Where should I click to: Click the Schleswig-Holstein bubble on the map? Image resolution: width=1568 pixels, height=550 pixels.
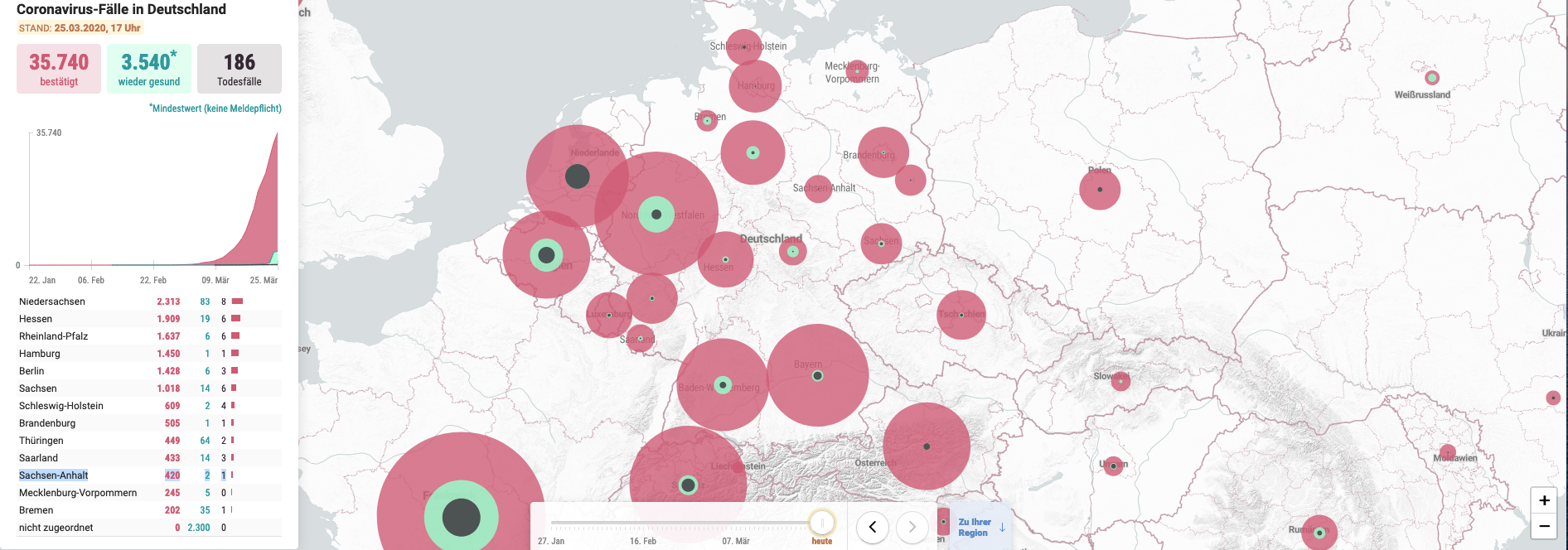pyautogui.click(x=744, y=47)
